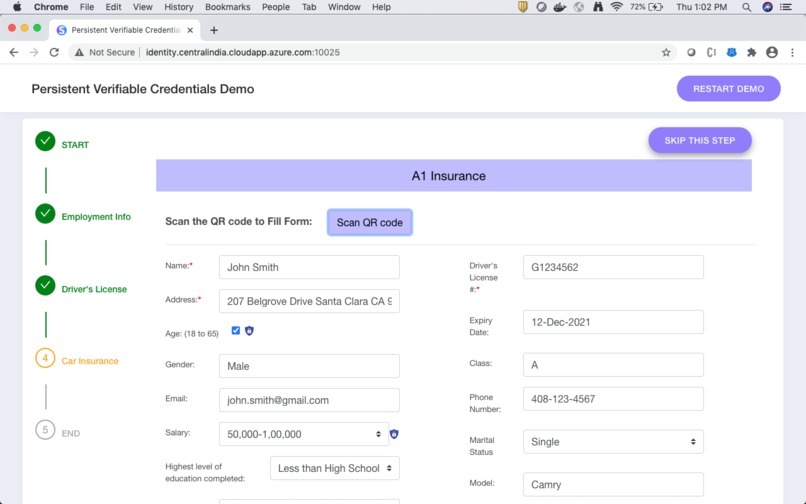Open Chrome three-dot menu
Viewport: 806px width, 504px height.
click(792, 52)
